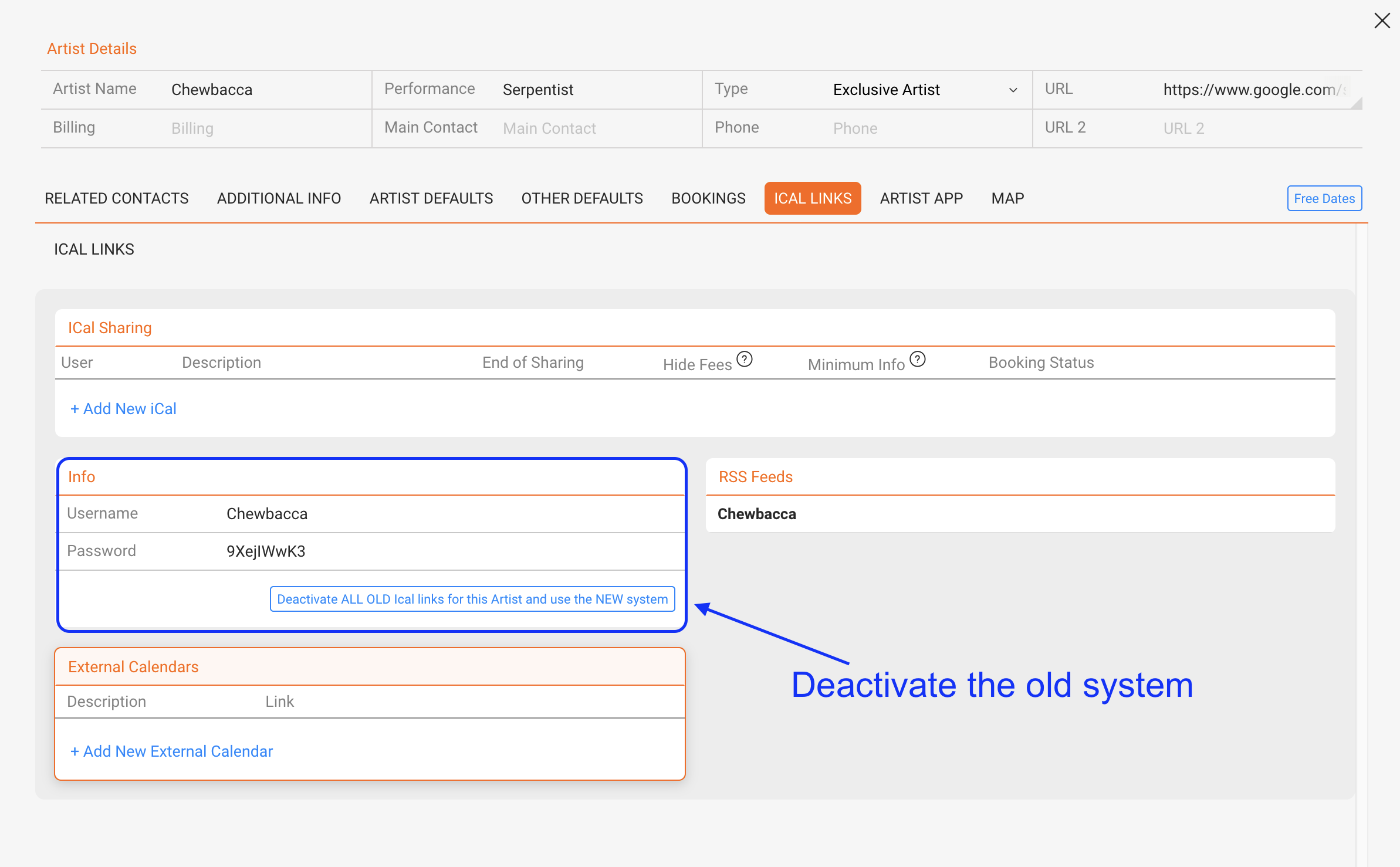Open the Map tab
This screenshot has width=1400, height=867.
coord(1007,198)
